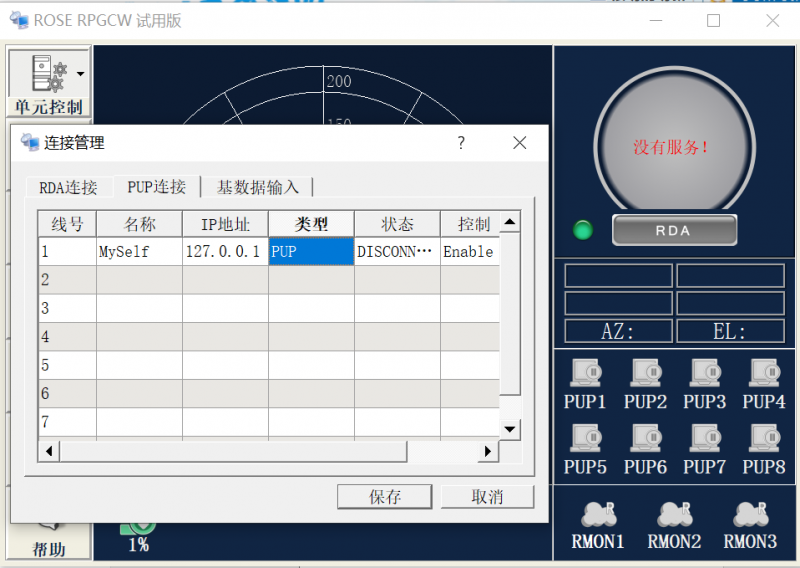
Task: Click the RDA button
Action: coord(673,230)
